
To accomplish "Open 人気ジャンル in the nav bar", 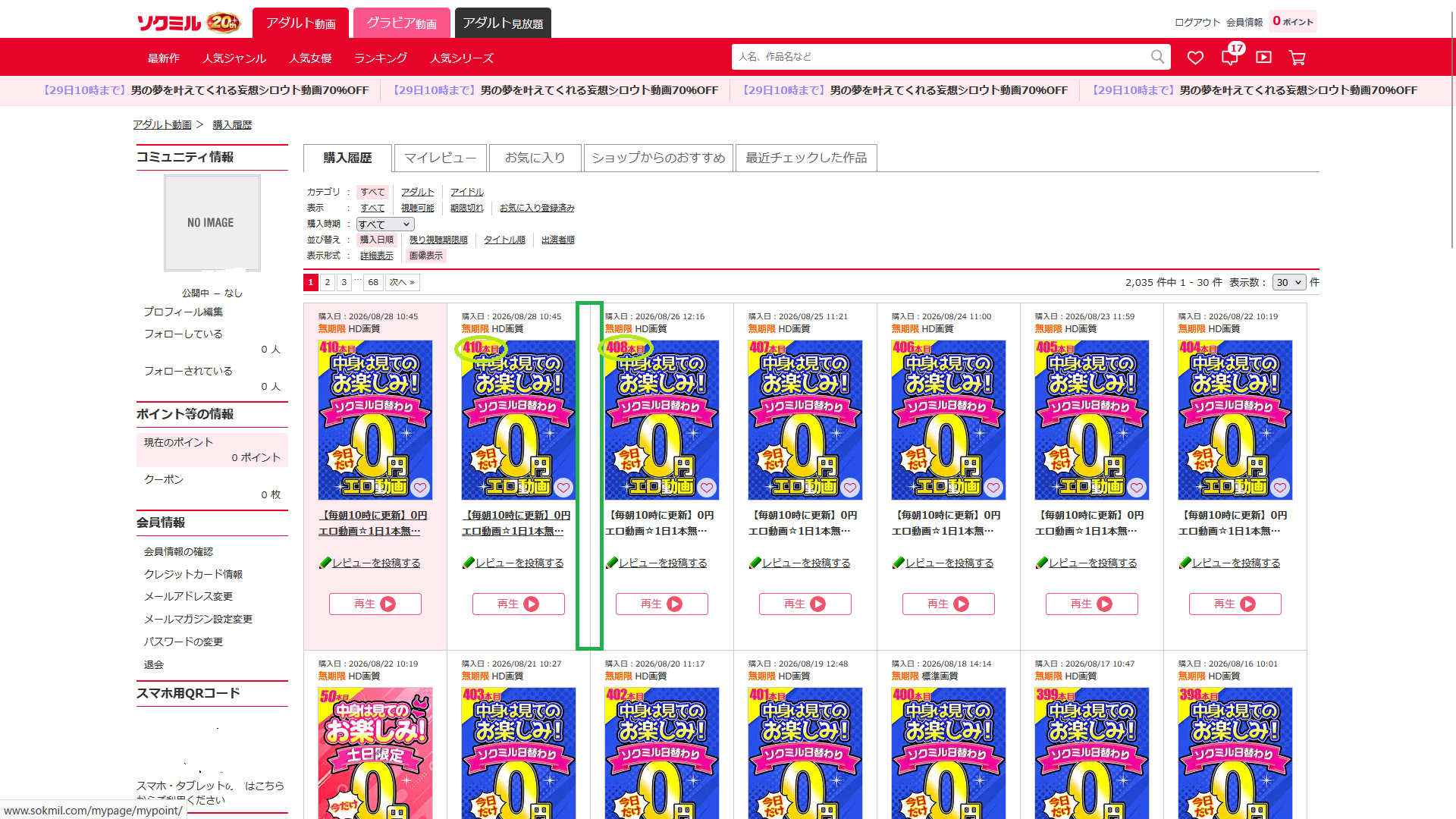I will [234, 58].
